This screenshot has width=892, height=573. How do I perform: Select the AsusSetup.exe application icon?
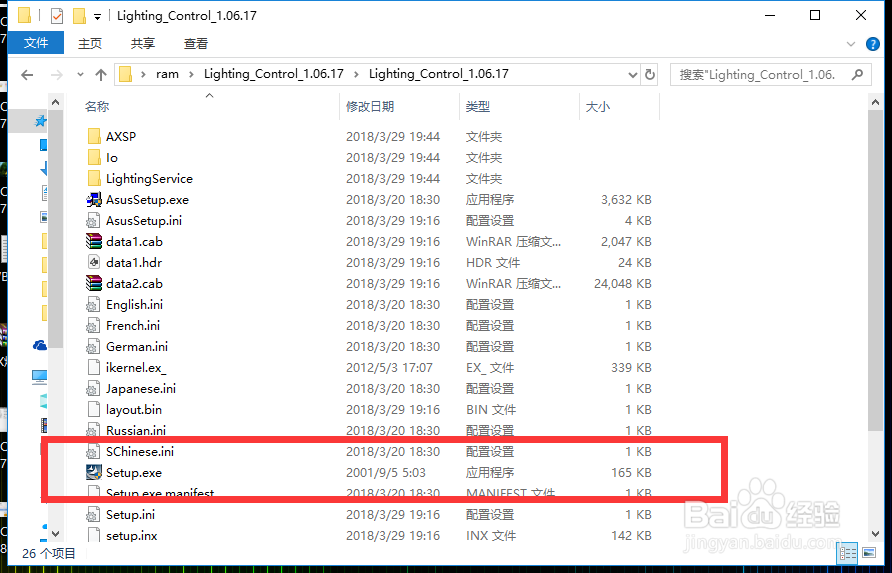pos(94,200)
